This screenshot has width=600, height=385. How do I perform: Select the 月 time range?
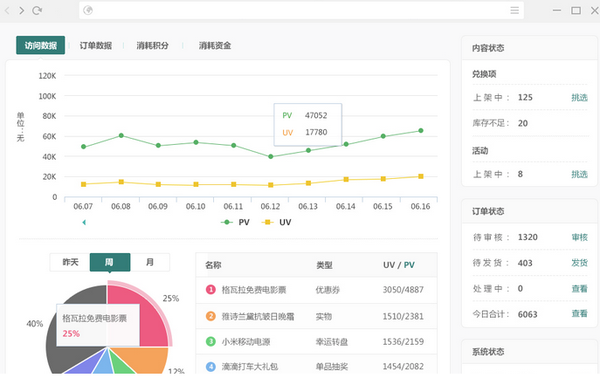tap(150, 262)
